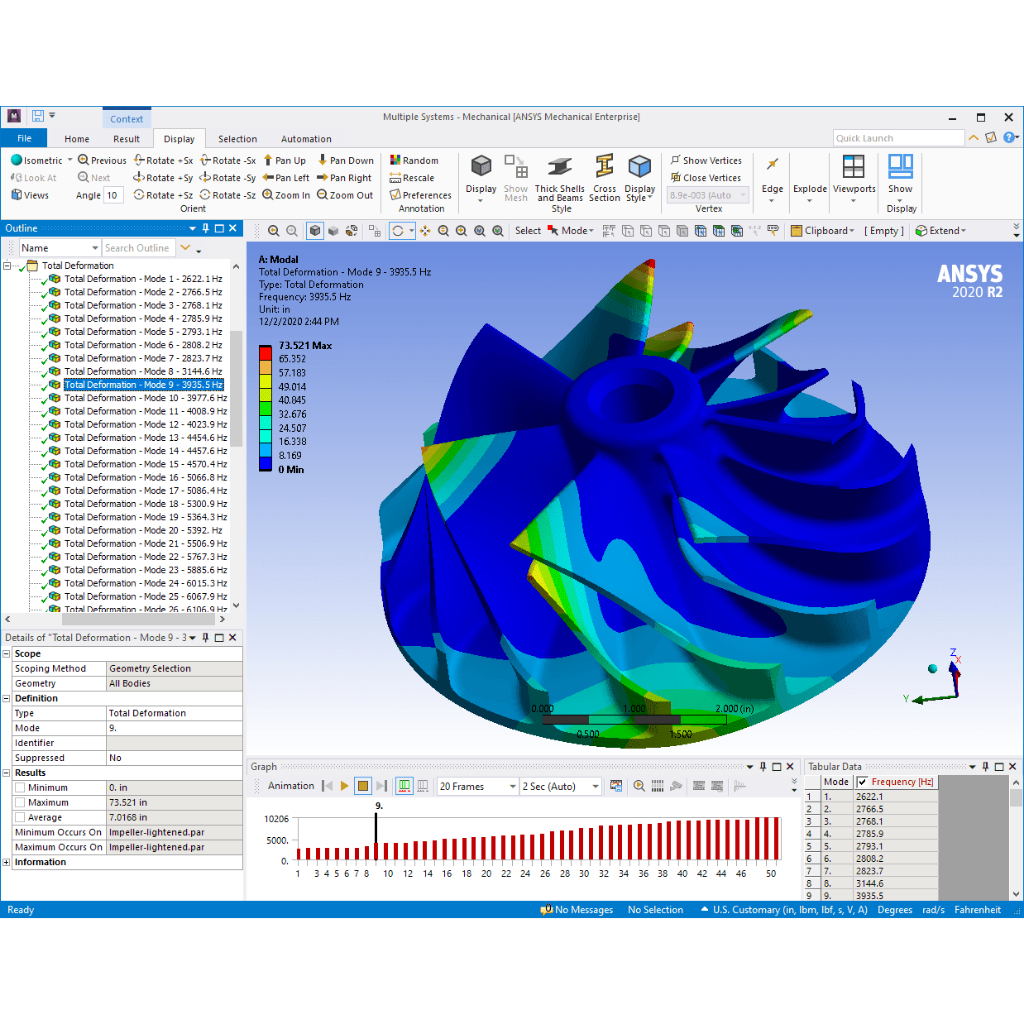Click the Clipboard button

click(822, 231)
